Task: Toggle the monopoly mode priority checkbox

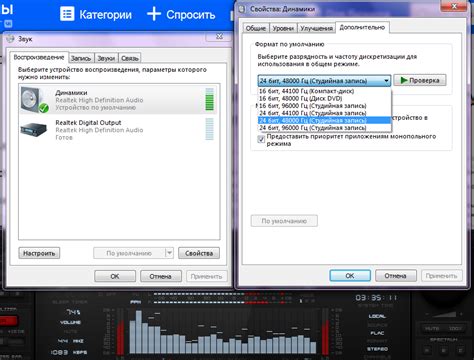Action: tap(261, 140)
